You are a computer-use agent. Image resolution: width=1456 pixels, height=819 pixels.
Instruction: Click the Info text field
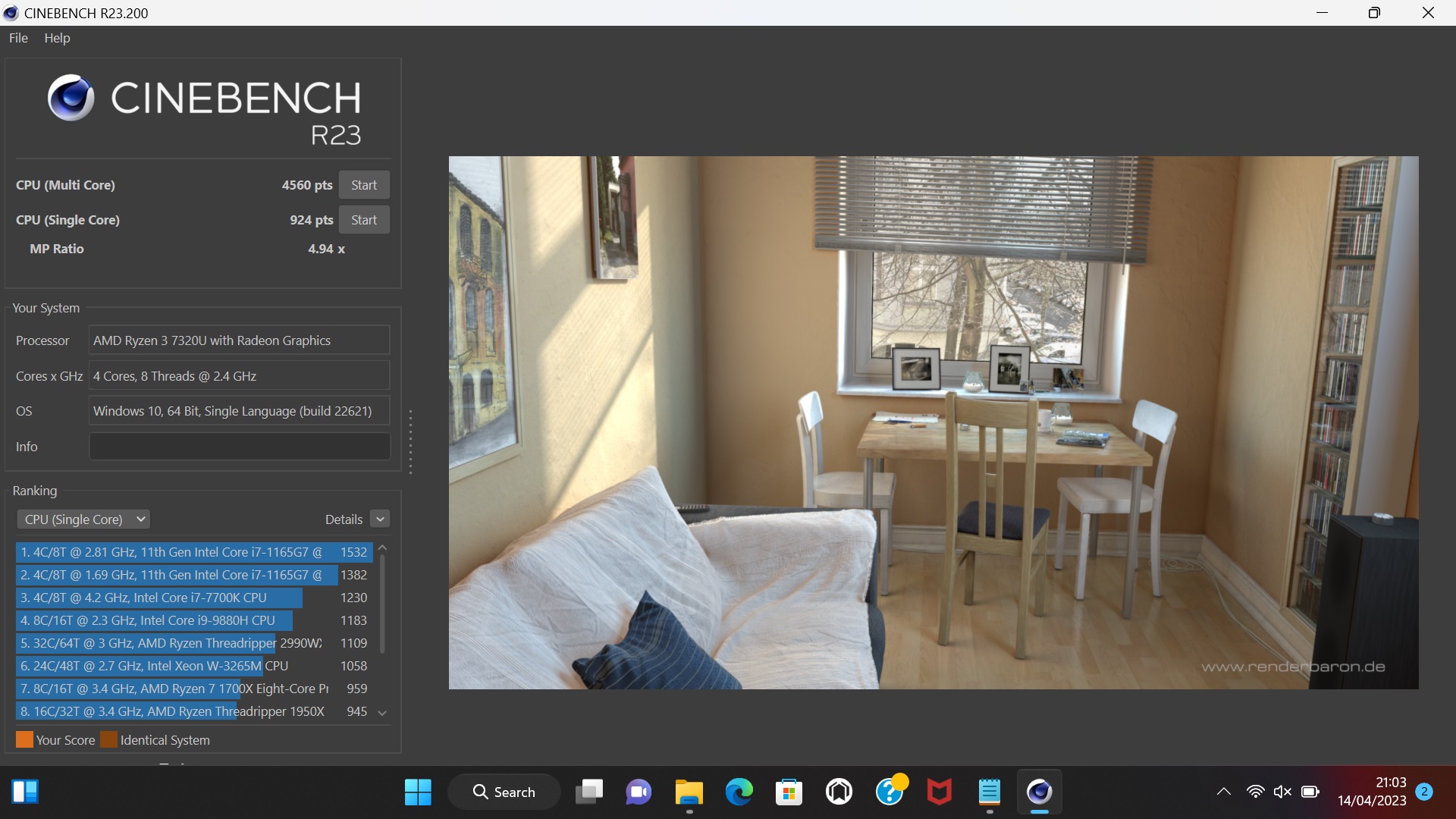tap(240, 447)
